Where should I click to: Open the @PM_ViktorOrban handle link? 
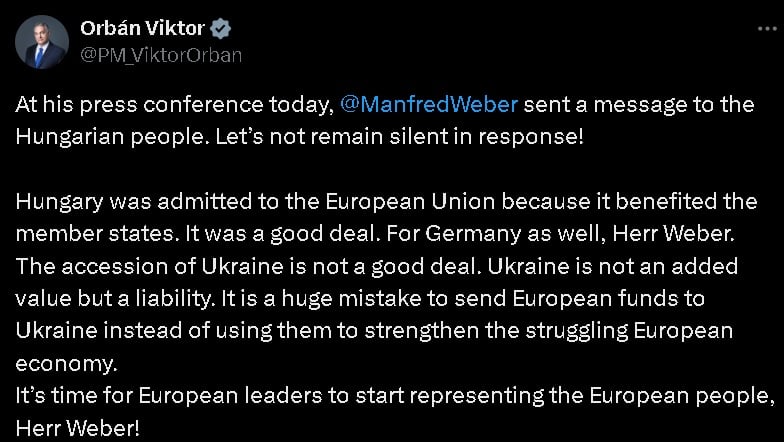(x=161, y=55)
